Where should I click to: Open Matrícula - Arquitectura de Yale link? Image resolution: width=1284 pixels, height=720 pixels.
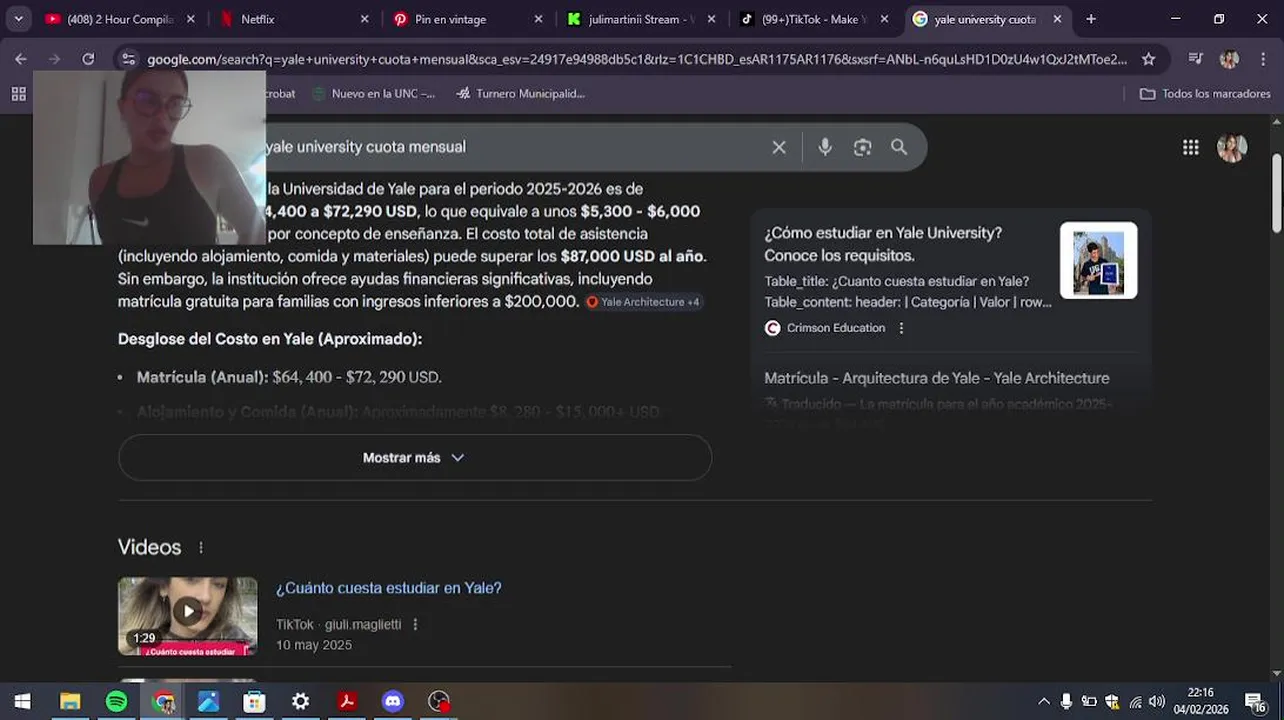click(936, 378)
